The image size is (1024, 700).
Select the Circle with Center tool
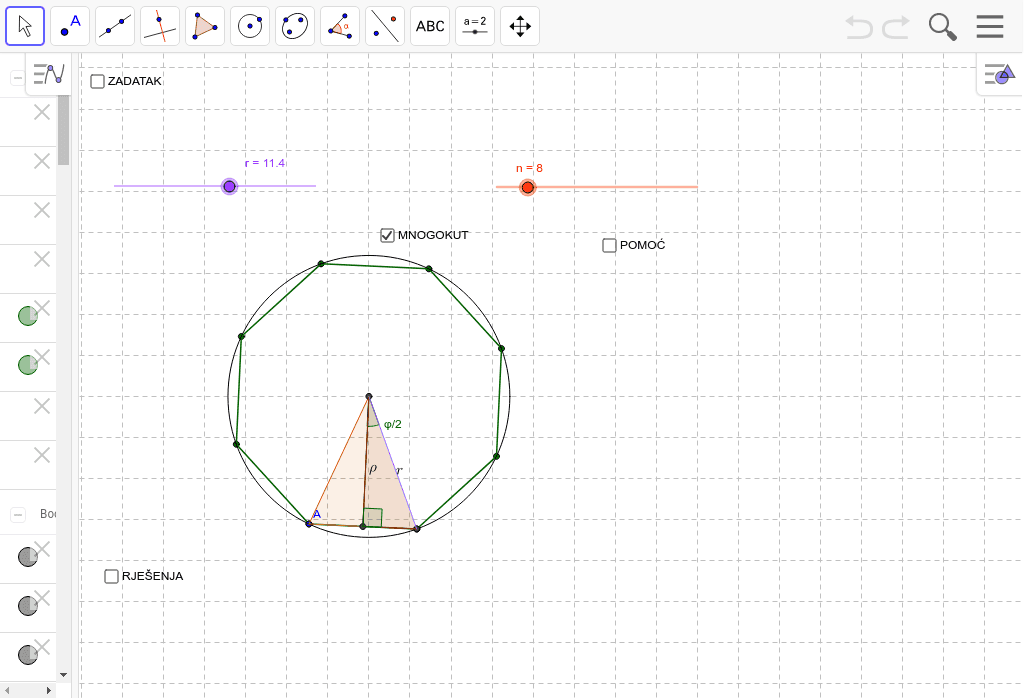click(249, 25)
